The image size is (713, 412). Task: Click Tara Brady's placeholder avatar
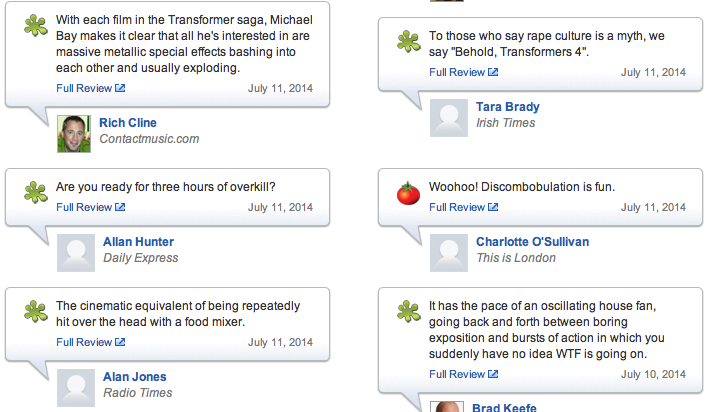(448, 118)
